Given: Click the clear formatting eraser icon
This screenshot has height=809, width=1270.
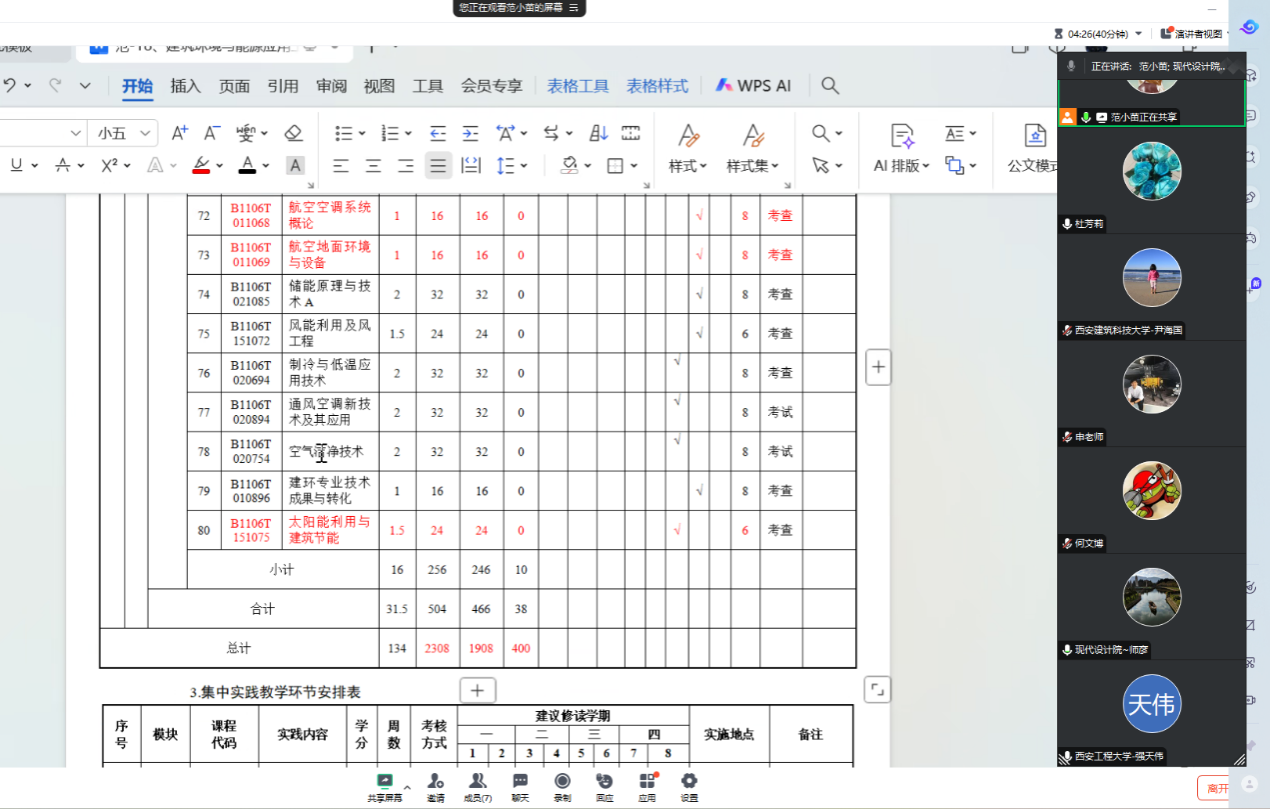Looking at the screenshot, I should coord(293,133).
